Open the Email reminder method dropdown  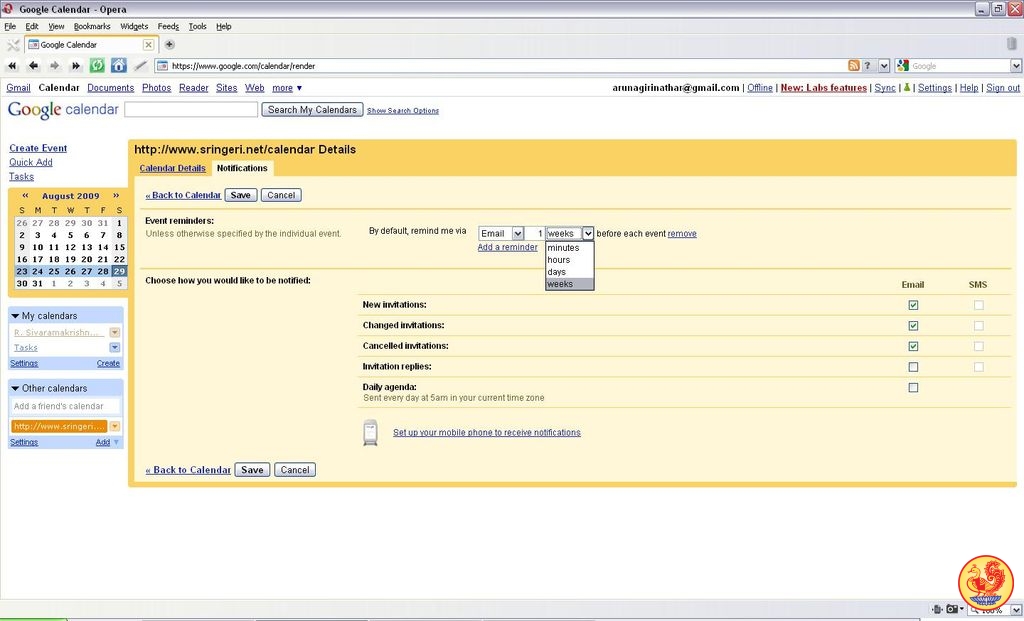coord(501,233)
